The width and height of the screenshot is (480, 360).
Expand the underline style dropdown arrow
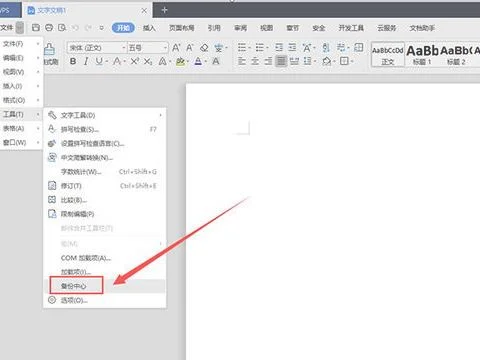point(107,62)
